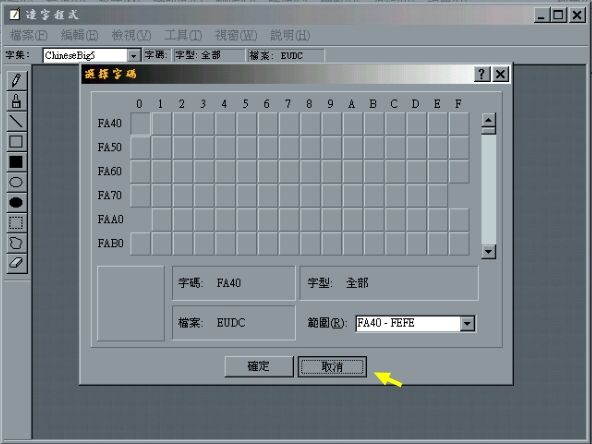Image resolution: width=592 pixels, height=444 pixels.
Task: Choose the Rectangular Selection tool
Action: [x=16, y=223]
